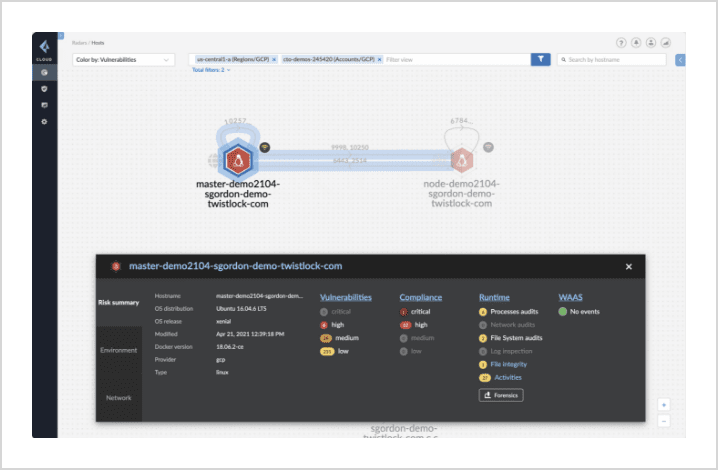Image resolution: width=718 pixels, height=470 pixels.
Task: Open the help question mark icon
Action: pyautogui.click(x=621, y=43)
